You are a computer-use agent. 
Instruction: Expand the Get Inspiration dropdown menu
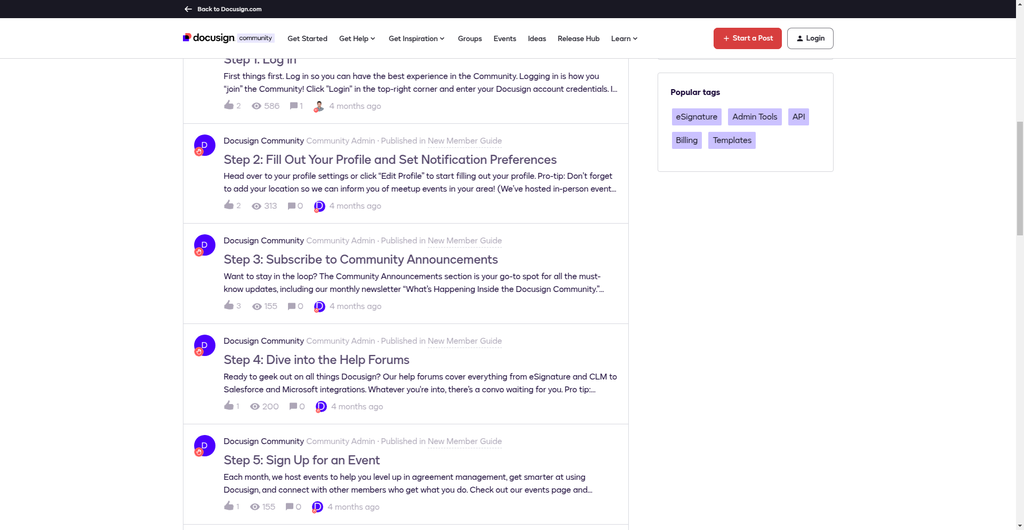coord(417,39)
